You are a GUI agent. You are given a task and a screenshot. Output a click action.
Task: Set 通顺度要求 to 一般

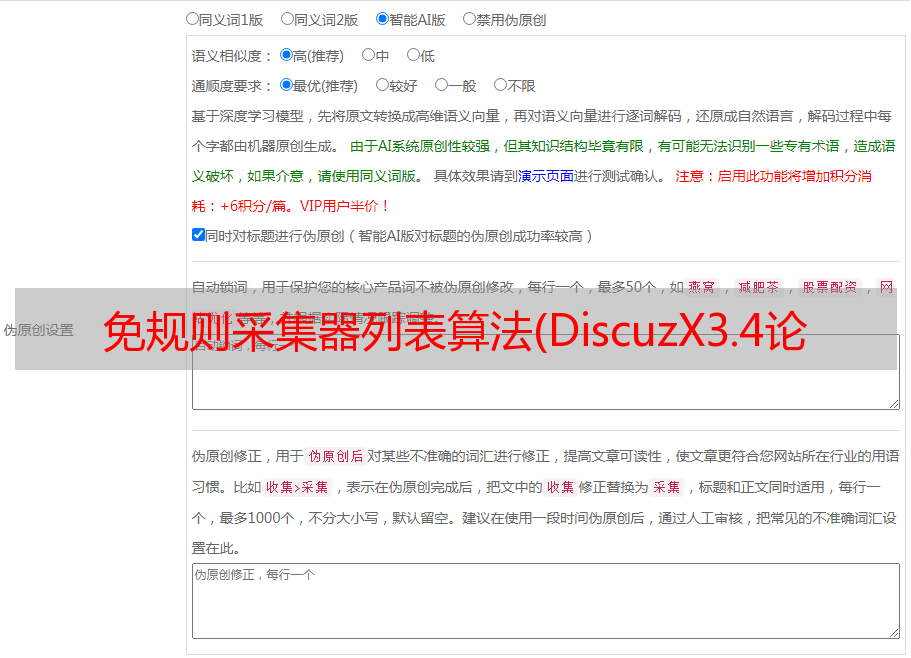442,85
